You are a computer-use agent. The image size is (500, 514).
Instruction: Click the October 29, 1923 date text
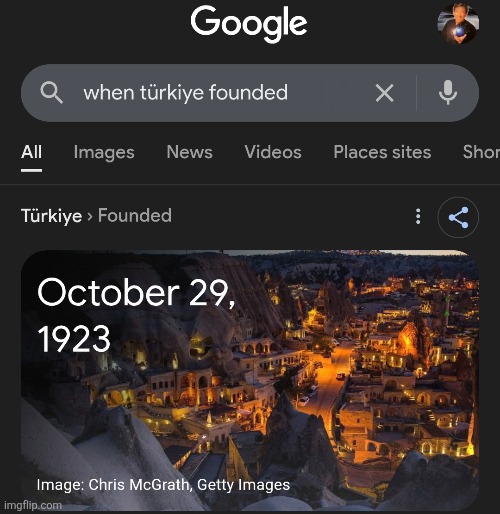pos(137,315)
